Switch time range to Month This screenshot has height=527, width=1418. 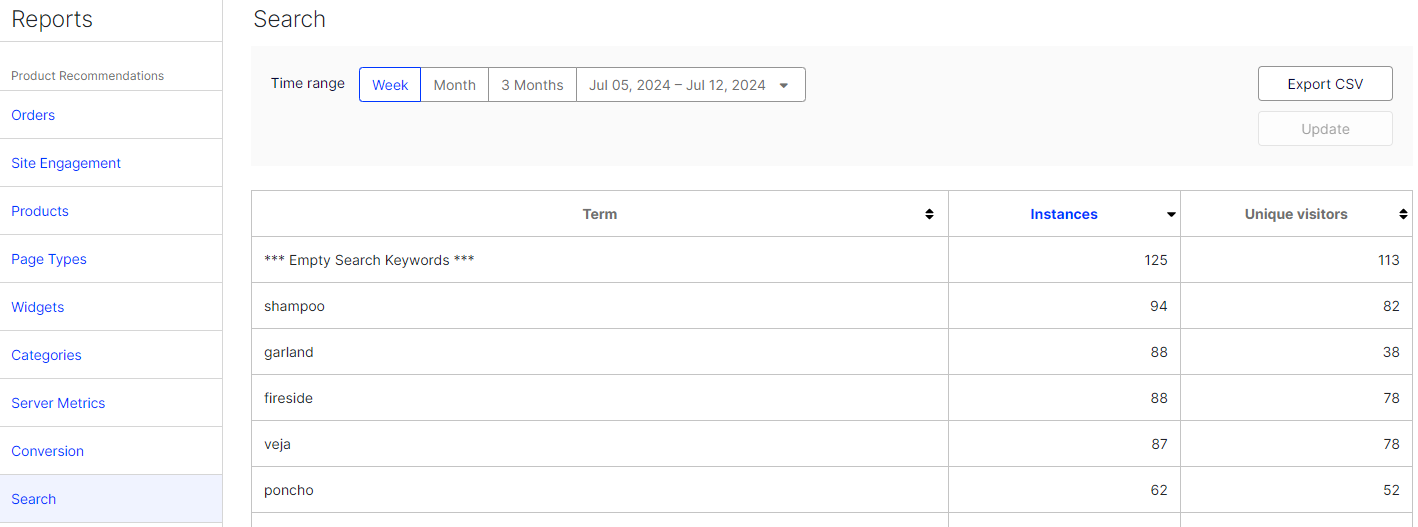point(454,85)
